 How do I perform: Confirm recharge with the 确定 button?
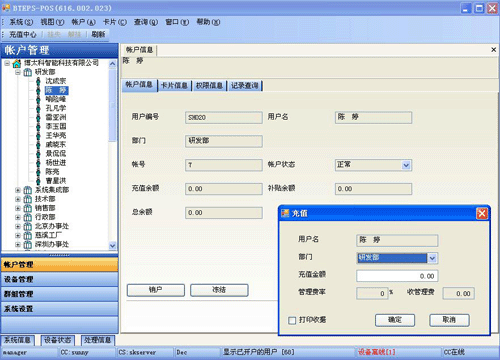(395, 320)
